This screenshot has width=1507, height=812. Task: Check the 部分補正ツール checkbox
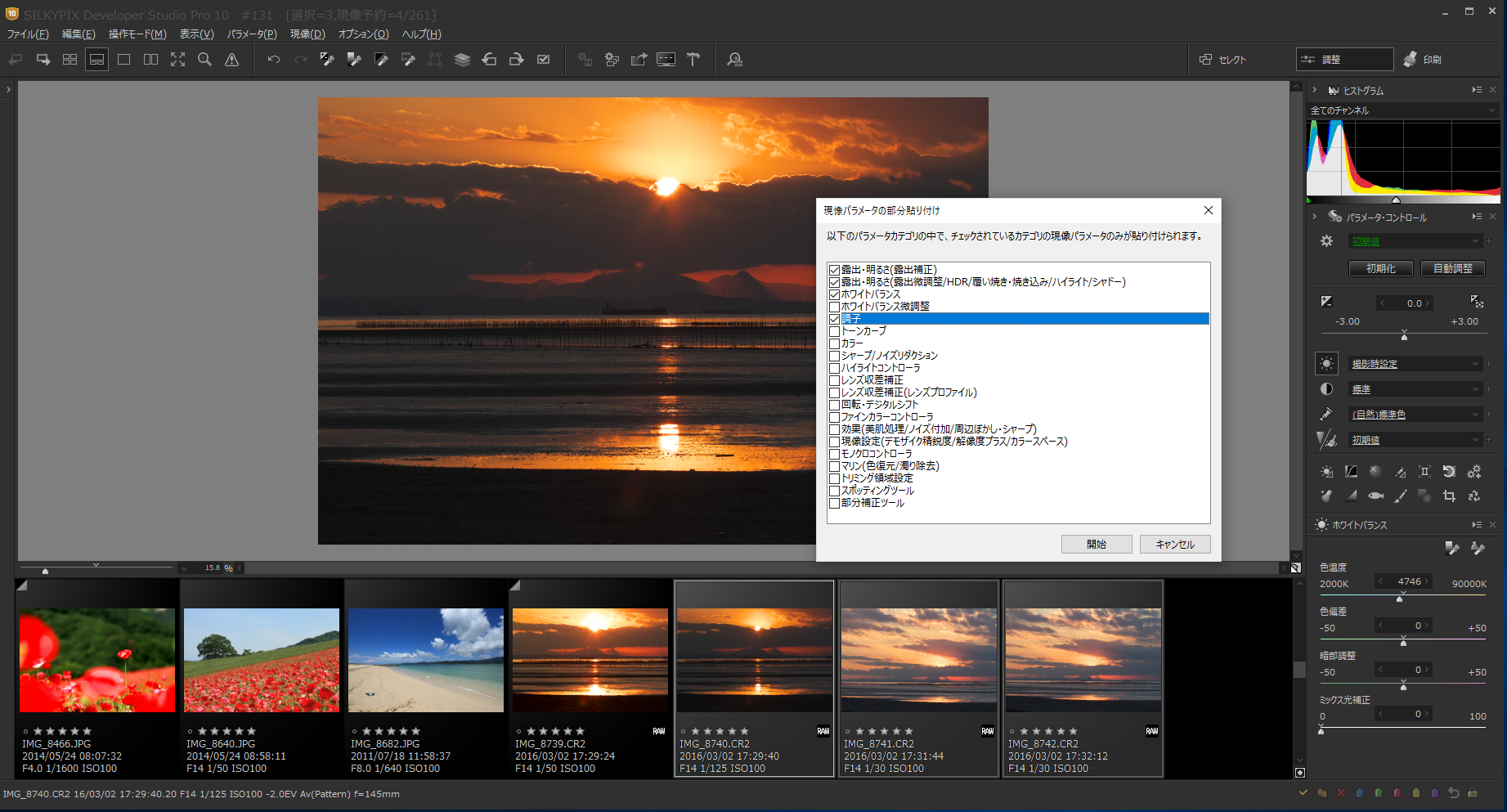834,503
